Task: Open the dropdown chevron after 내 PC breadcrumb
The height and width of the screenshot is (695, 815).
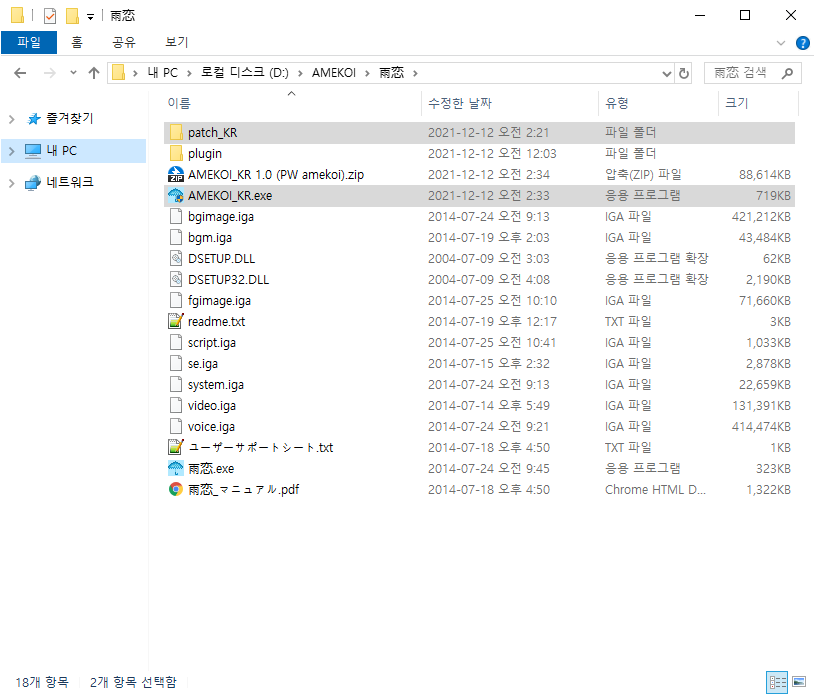Action: click(190, 73)
